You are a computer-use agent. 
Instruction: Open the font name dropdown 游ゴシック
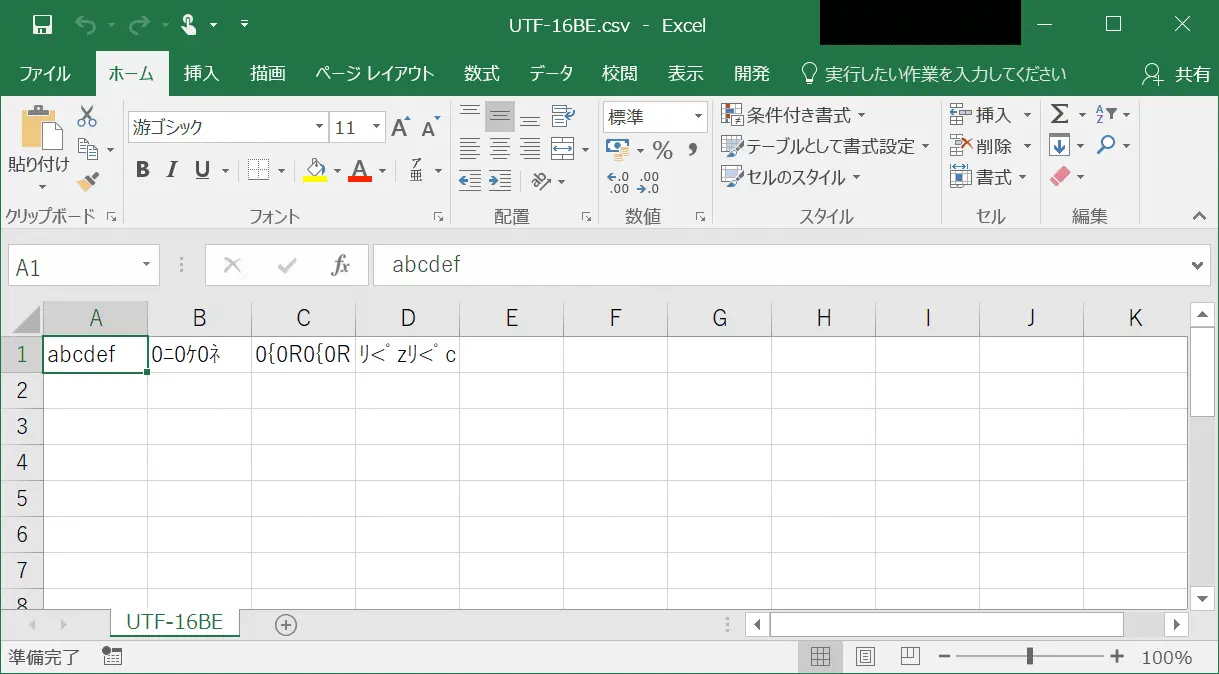tap(320, 127)
